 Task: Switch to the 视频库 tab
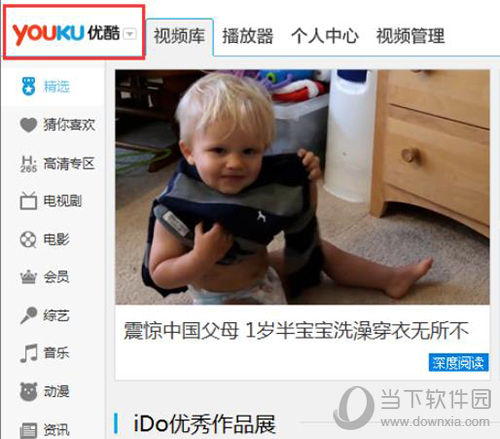pyautogui.click(x=179, y=36)
